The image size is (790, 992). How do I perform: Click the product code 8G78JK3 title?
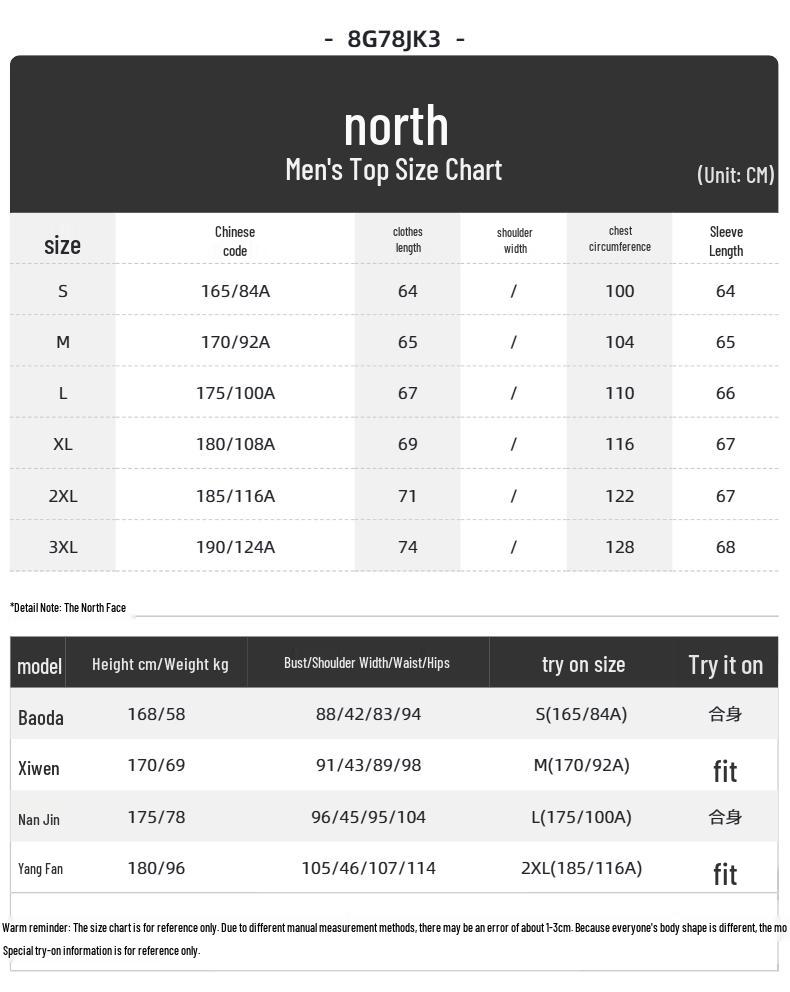(x=394, y=39)
